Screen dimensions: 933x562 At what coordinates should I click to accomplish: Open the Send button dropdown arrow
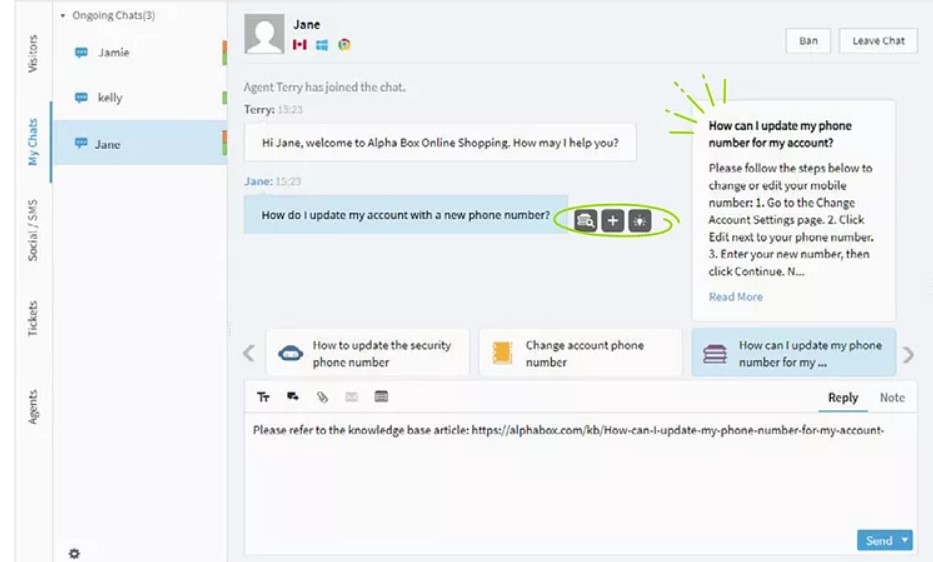coord(905,541)
